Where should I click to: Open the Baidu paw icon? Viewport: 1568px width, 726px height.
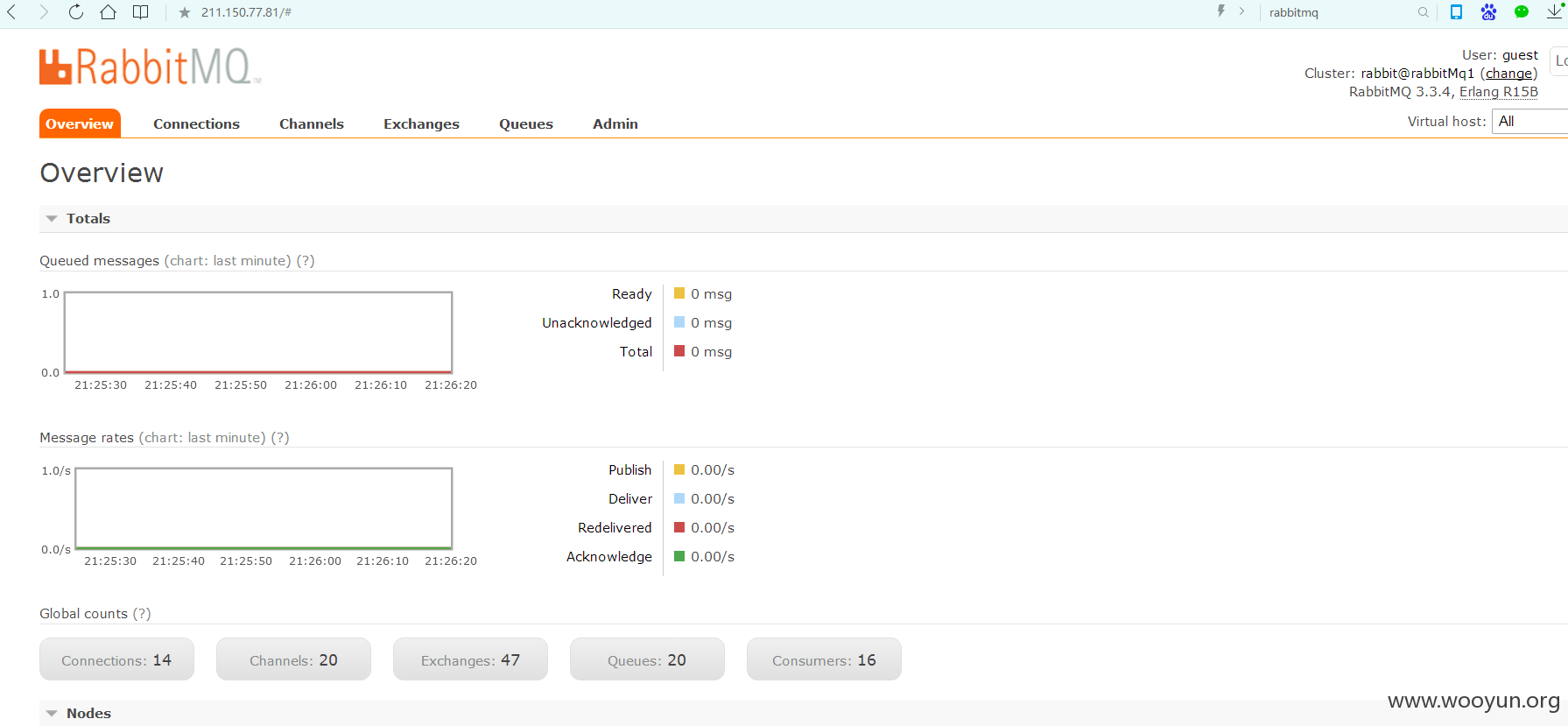1488,12
